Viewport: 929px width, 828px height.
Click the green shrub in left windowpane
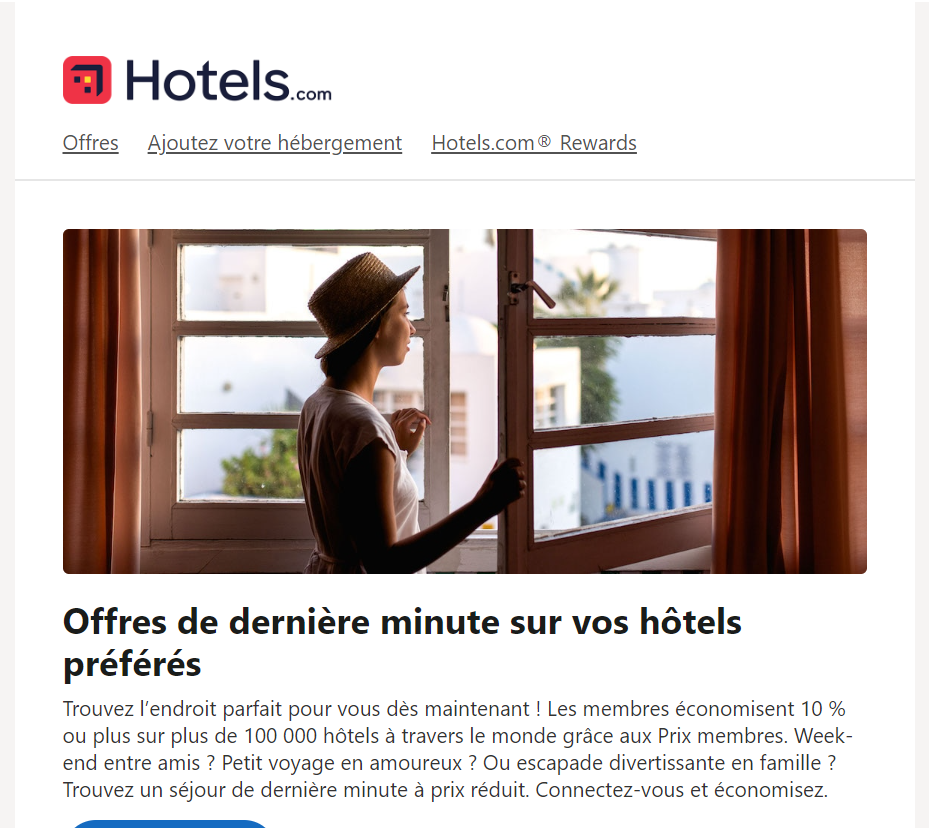(x=262, y=465)
